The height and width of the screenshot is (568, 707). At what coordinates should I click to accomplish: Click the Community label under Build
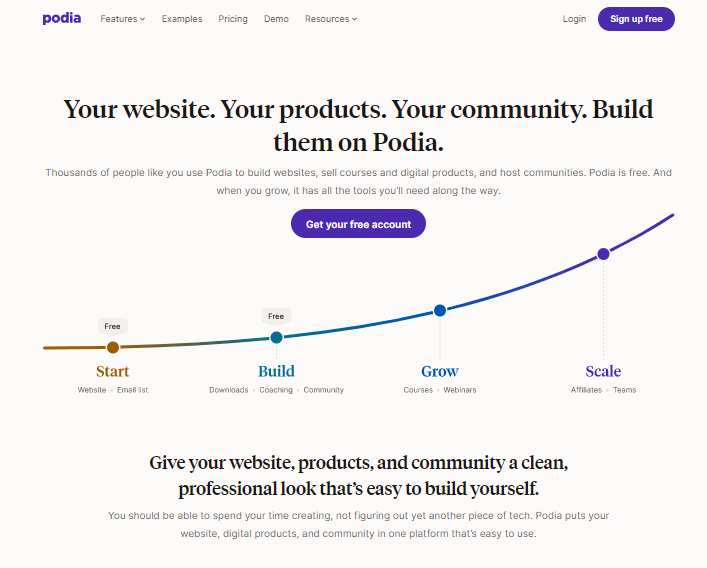[324, 390]
